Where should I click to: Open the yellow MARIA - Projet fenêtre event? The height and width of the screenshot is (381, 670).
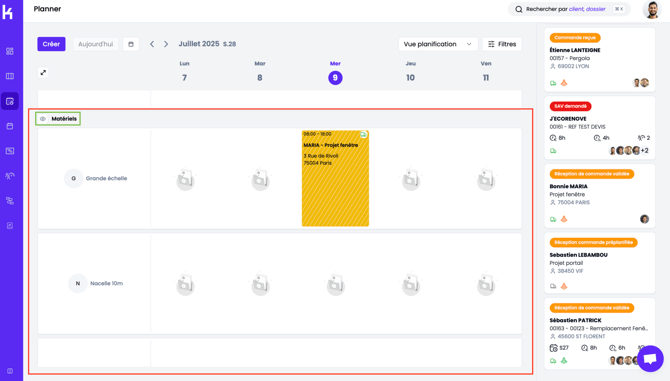click(x=335, y=179)
